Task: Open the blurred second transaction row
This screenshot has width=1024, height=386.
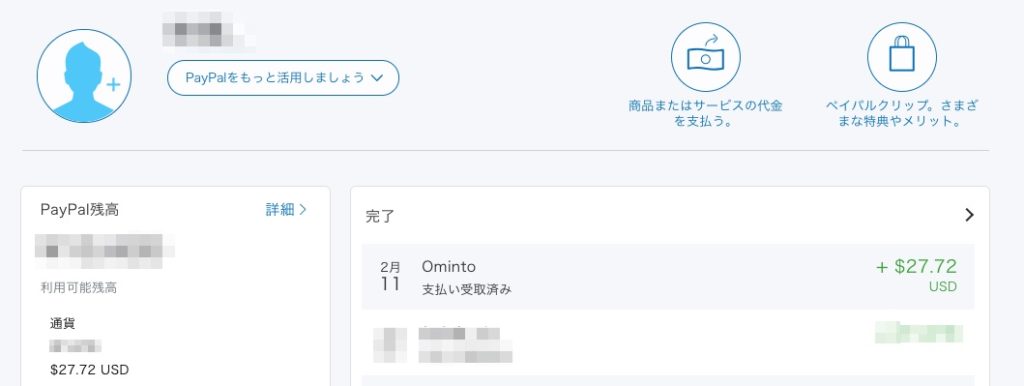Action: click(x=667, y=342)
